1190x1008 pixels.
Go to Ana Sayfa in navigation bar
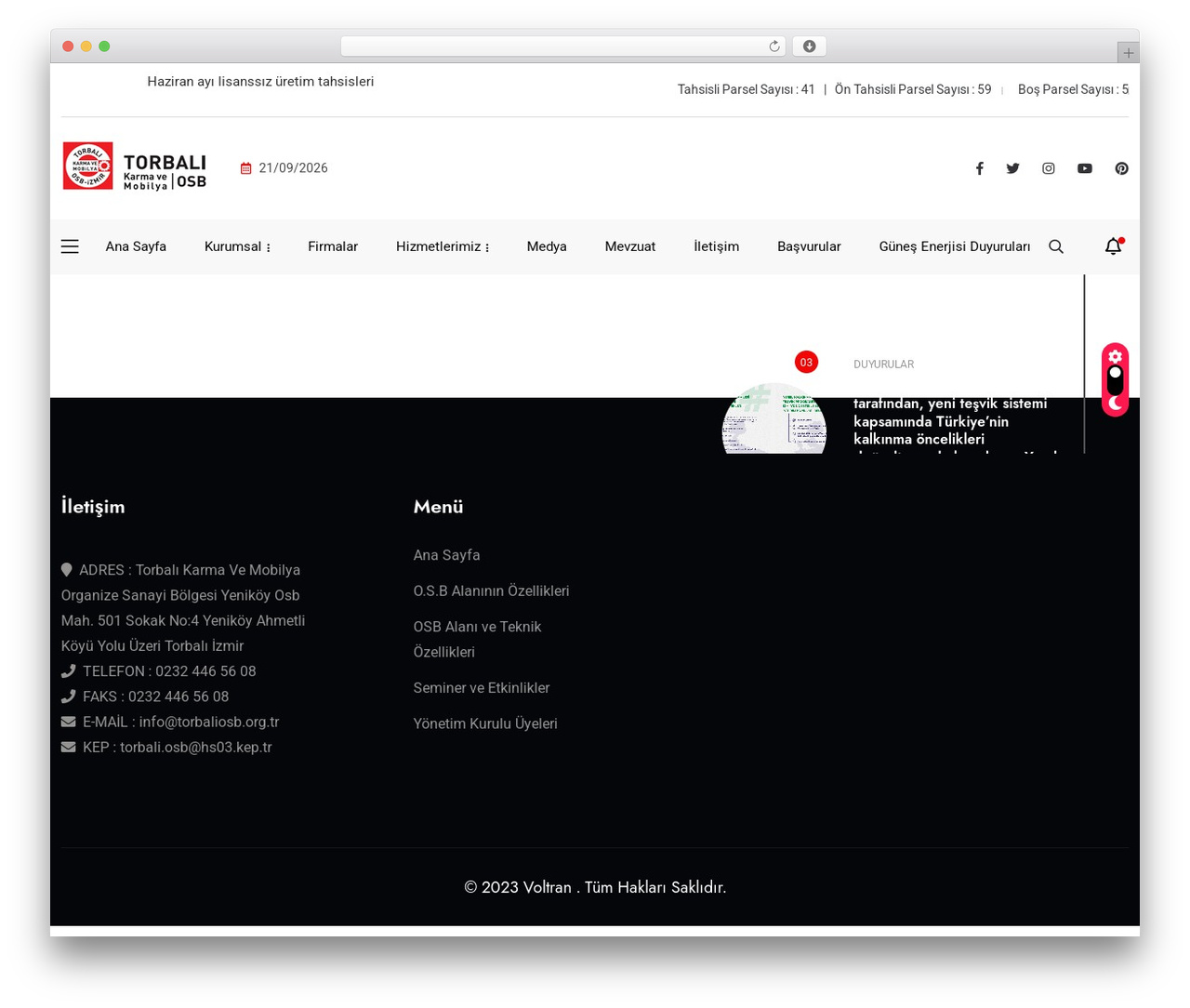(136, 246)
